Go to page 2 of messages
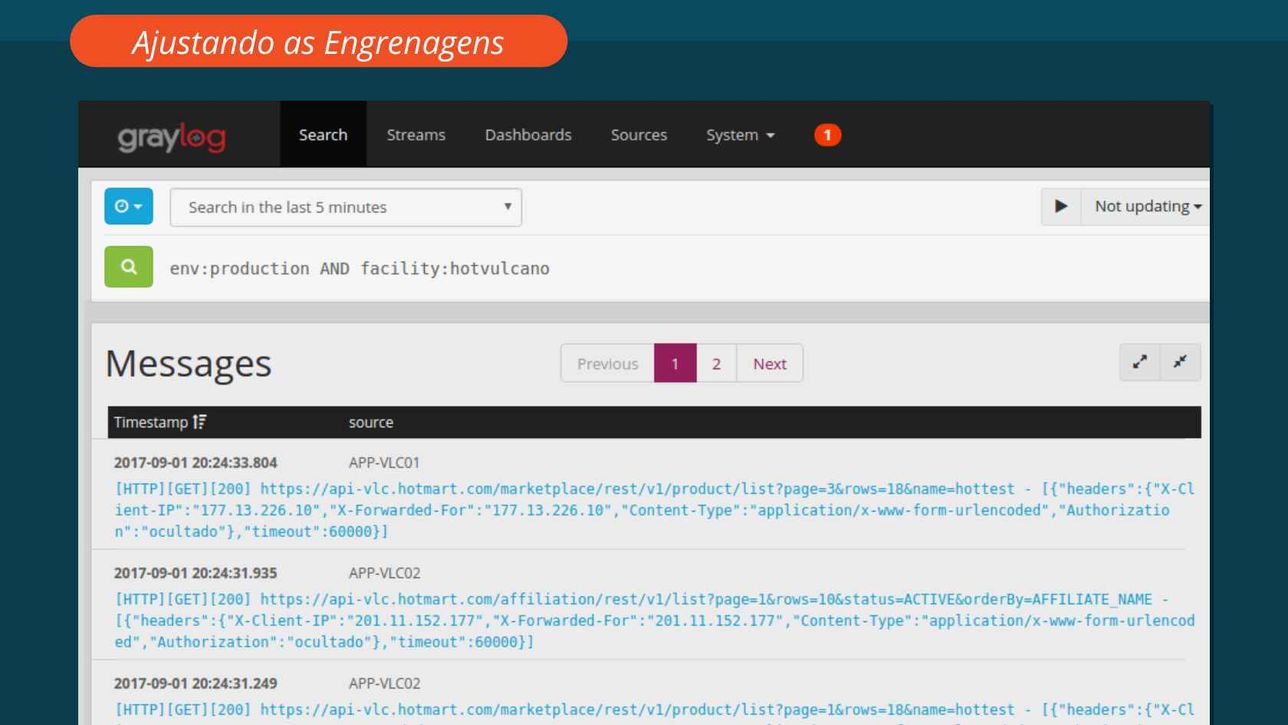 point(716,364)
